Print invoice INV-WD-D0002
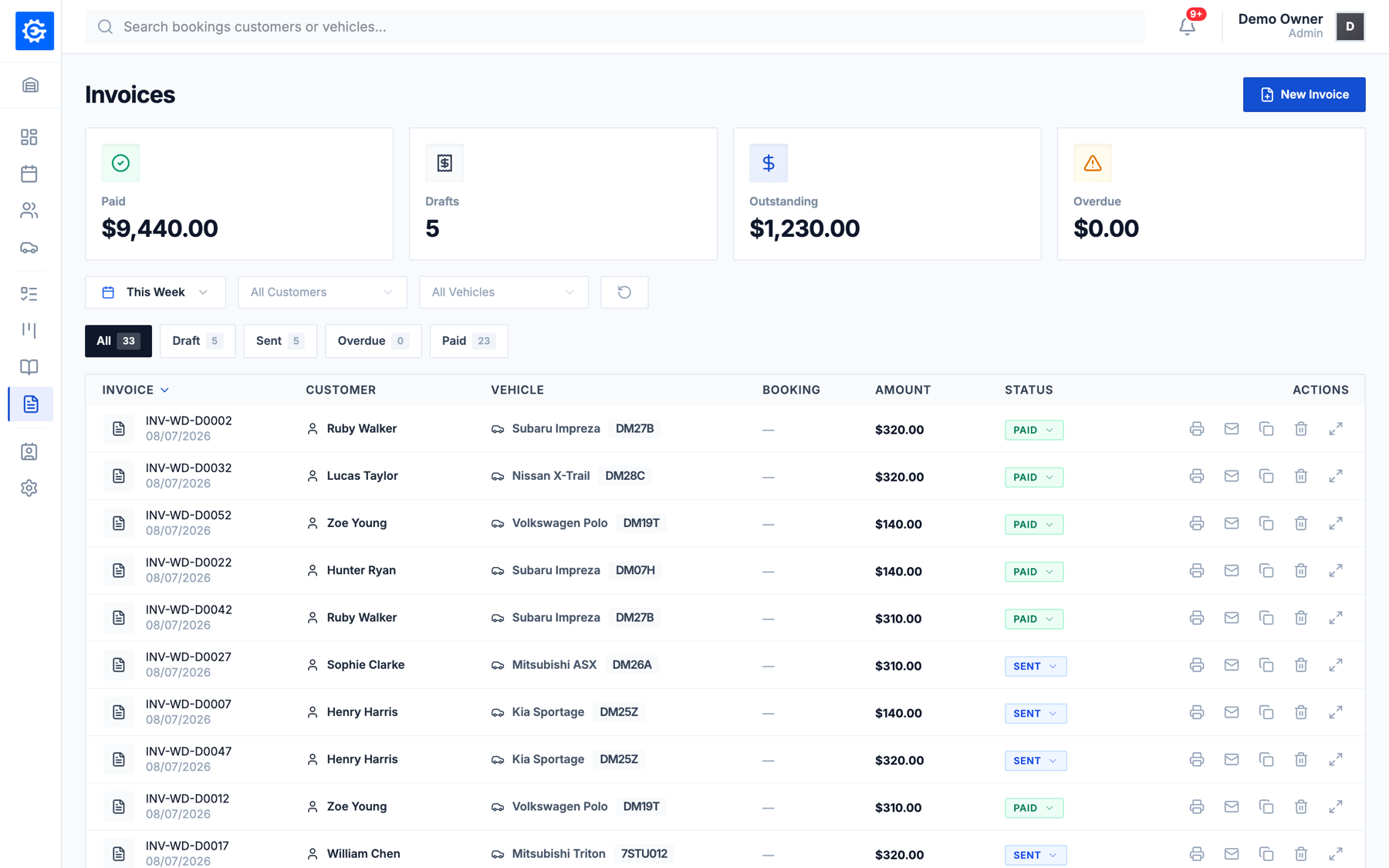The width and height of the screenshot is (1389, 868). [x=1197, y=429]
